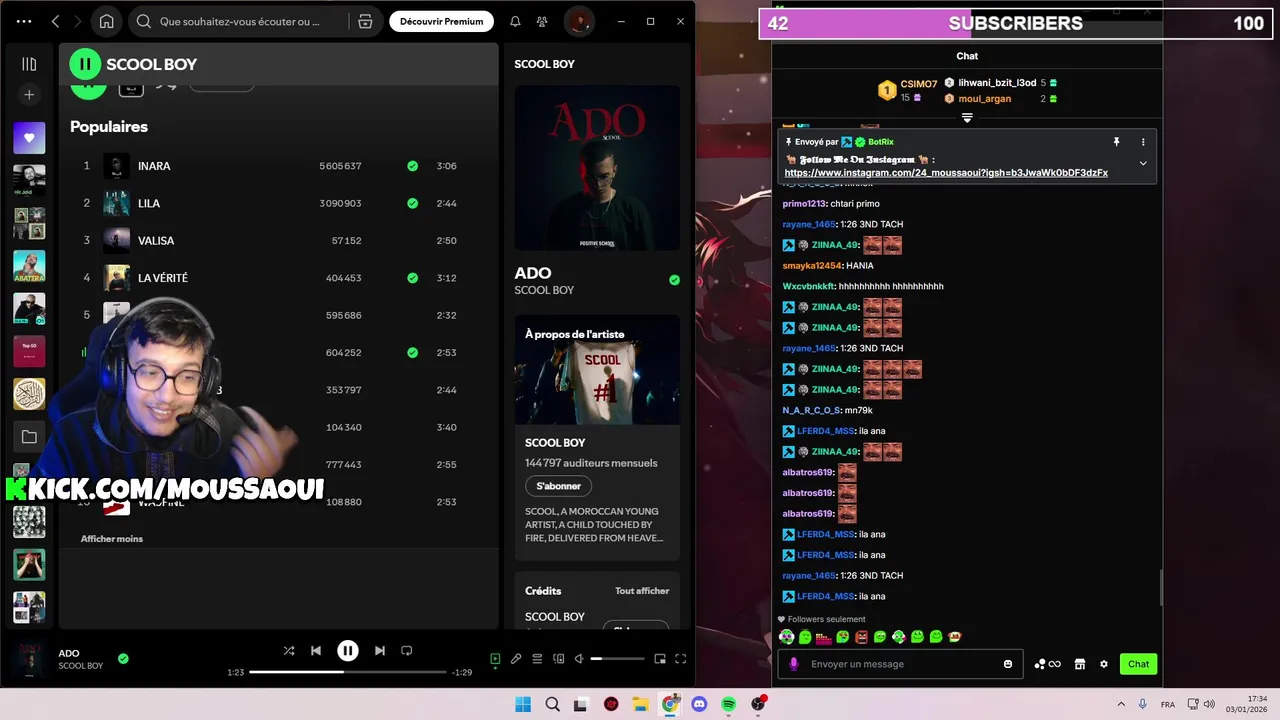The width and height of the screenshot is (1280, 720).
Task: Click the purple microphone icon in the chat input
Action: coord(794,664)
